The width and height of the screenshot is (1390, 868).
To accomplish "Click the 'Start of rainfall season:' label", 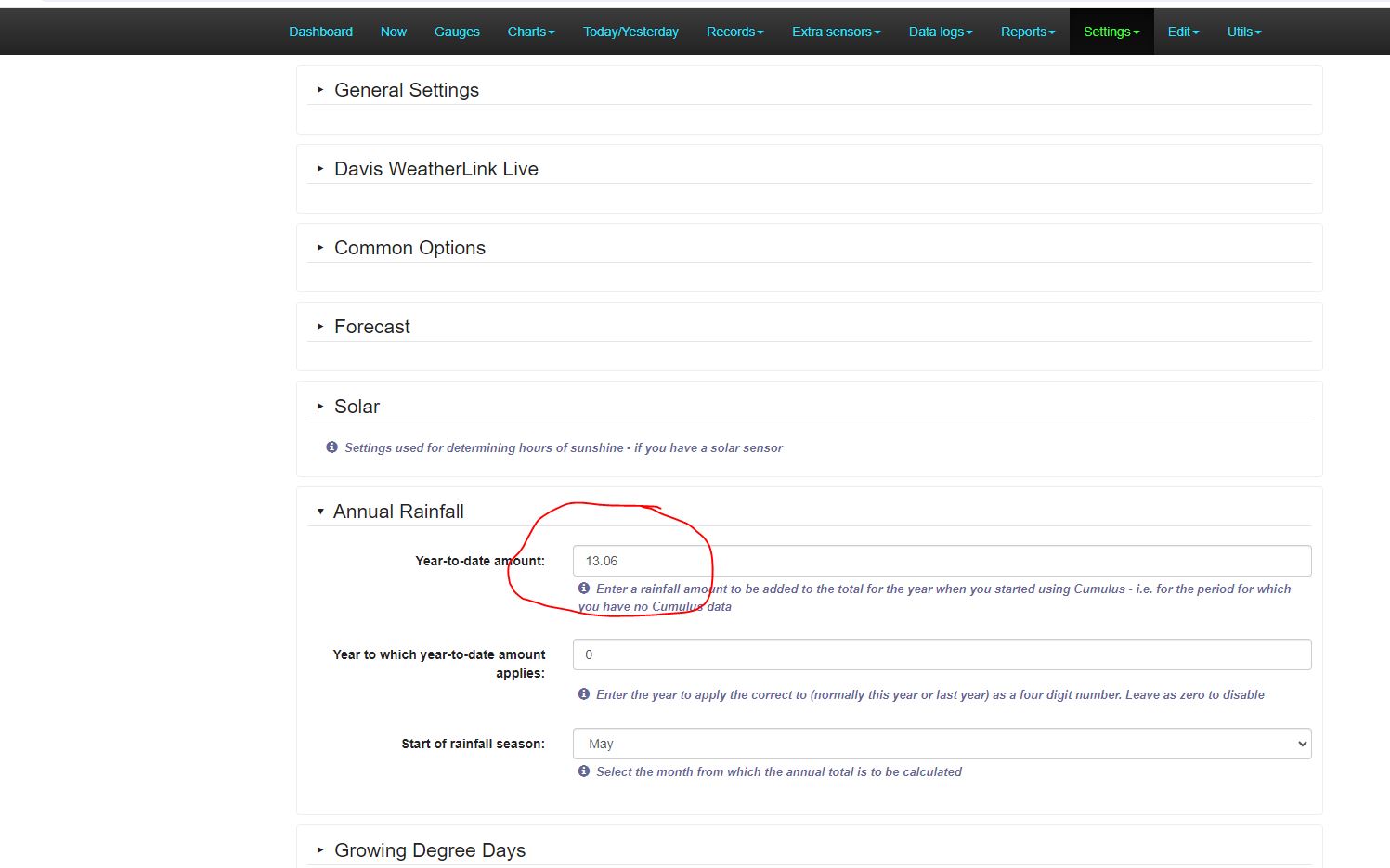I will tap(474, 744).
